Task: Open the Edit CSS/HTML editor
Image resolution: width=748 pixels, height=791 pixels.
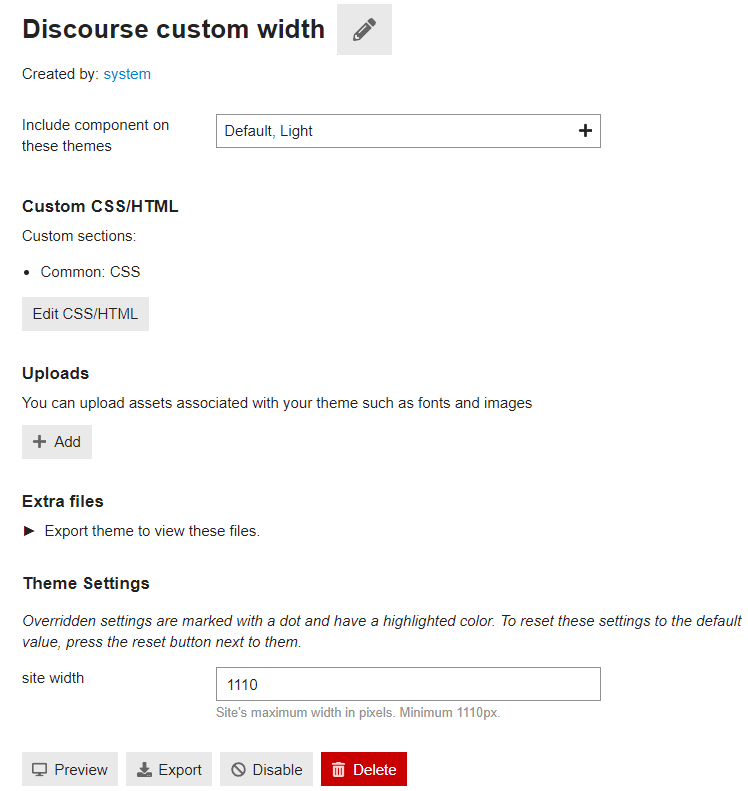Action: 85,314
